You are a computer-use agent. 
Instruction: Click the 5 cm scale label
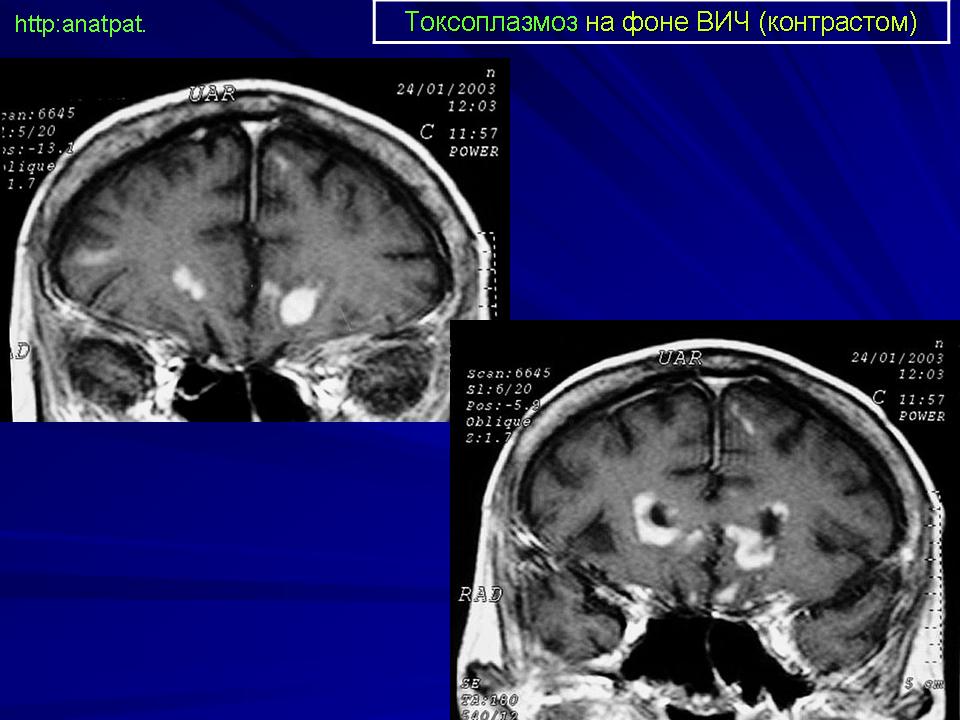pyautogui.click(x=926, y=684)
